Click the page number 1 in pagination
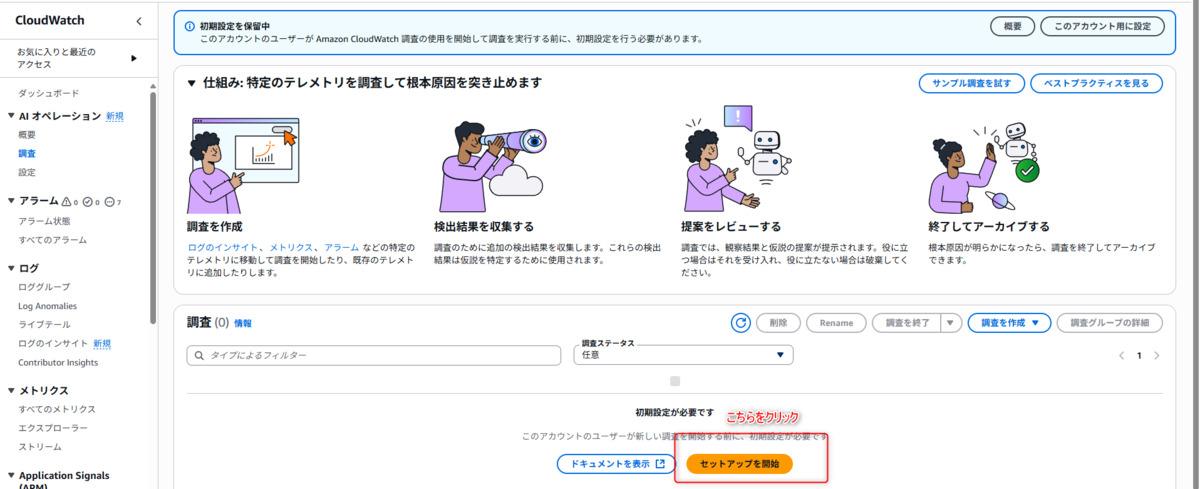The height and width of the screenshot is (489, 1200). 1139,355
